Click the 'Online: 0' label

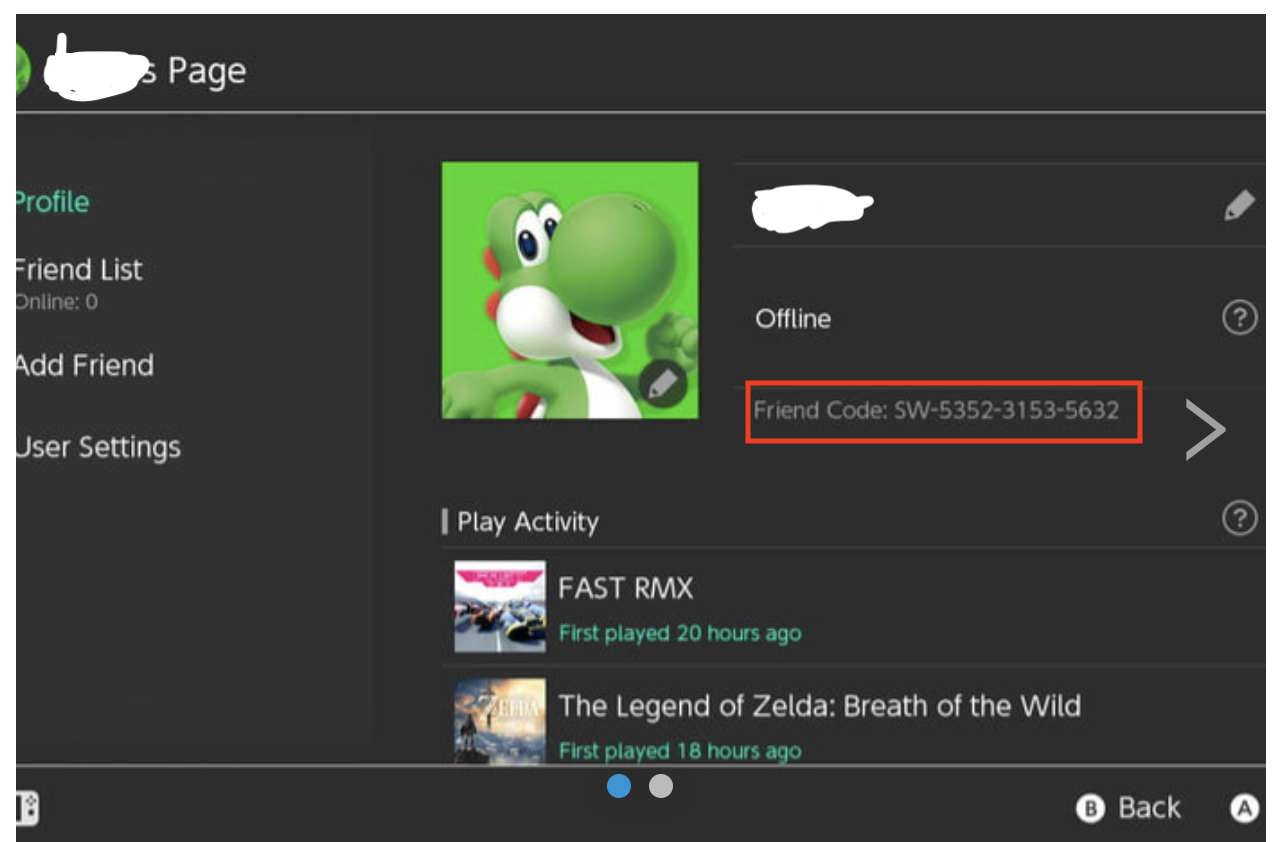click(56, 302)
